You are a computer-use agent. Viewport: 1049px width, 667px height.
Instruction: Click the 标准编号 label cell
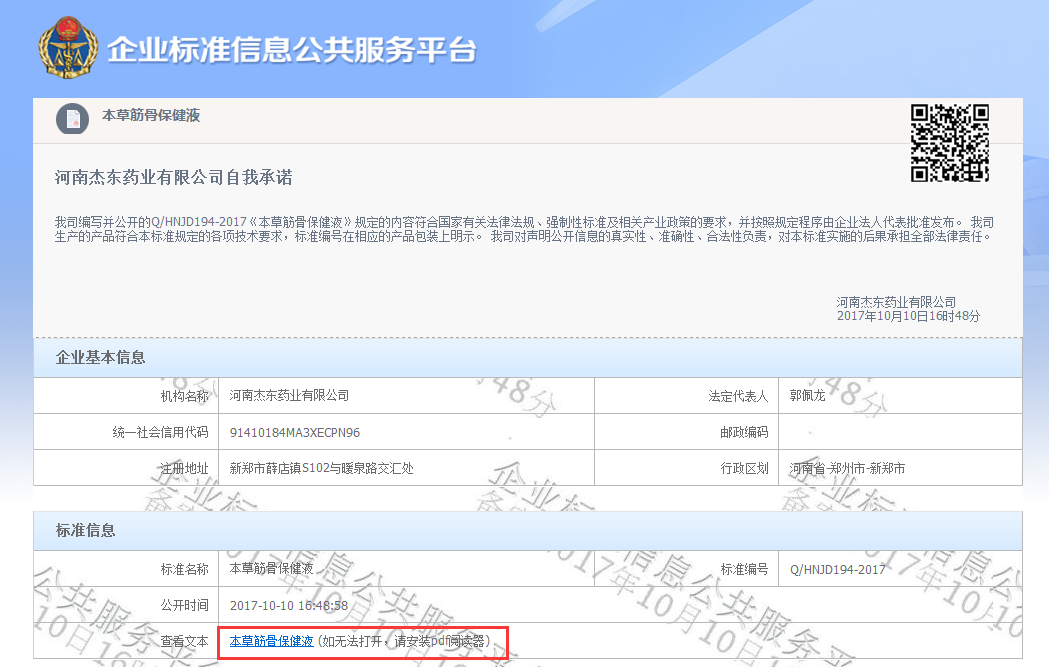tap(686, 569)
